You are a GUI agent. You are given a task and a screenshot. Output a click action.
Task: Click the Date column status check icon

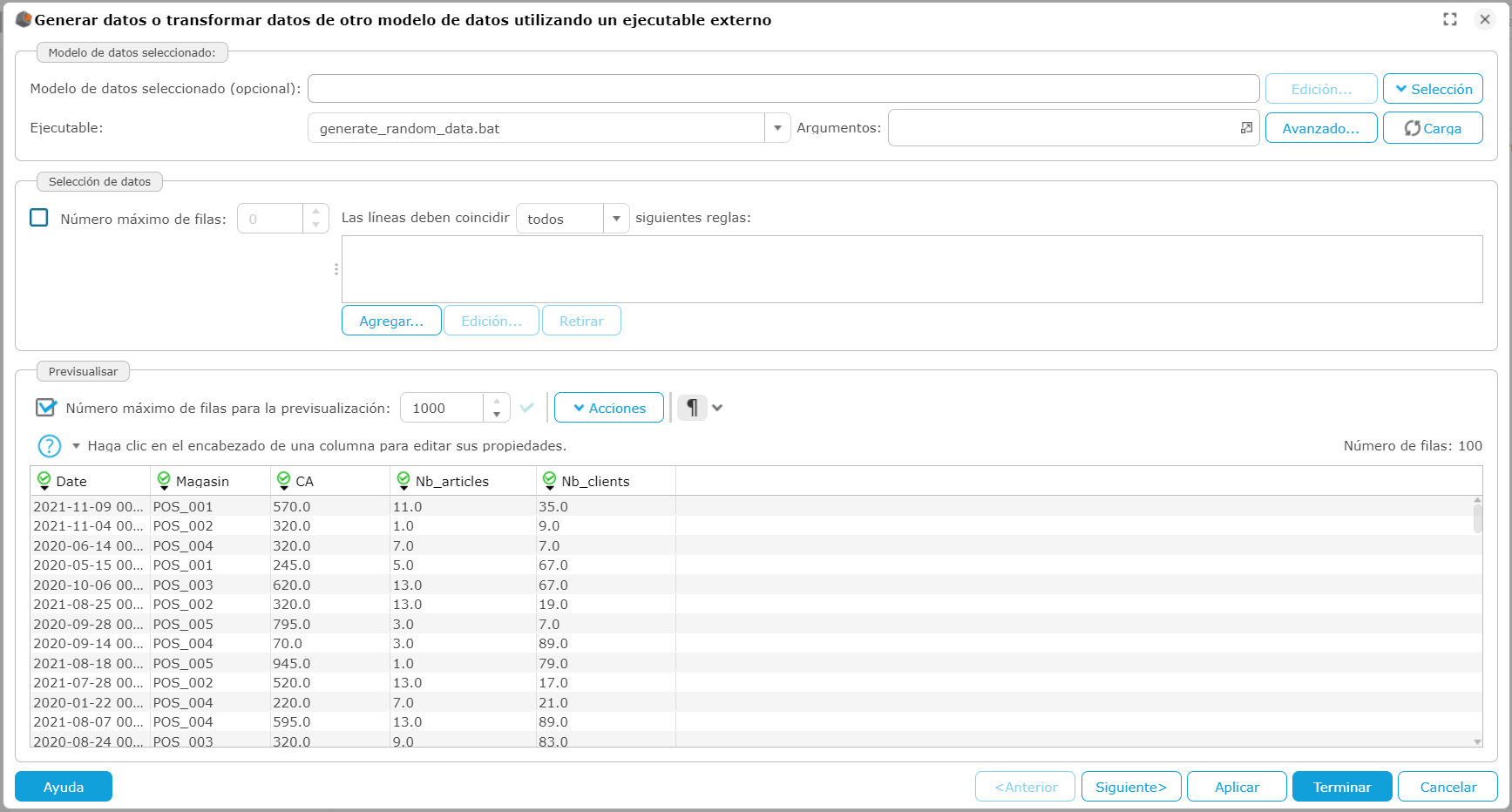(44, 481)
